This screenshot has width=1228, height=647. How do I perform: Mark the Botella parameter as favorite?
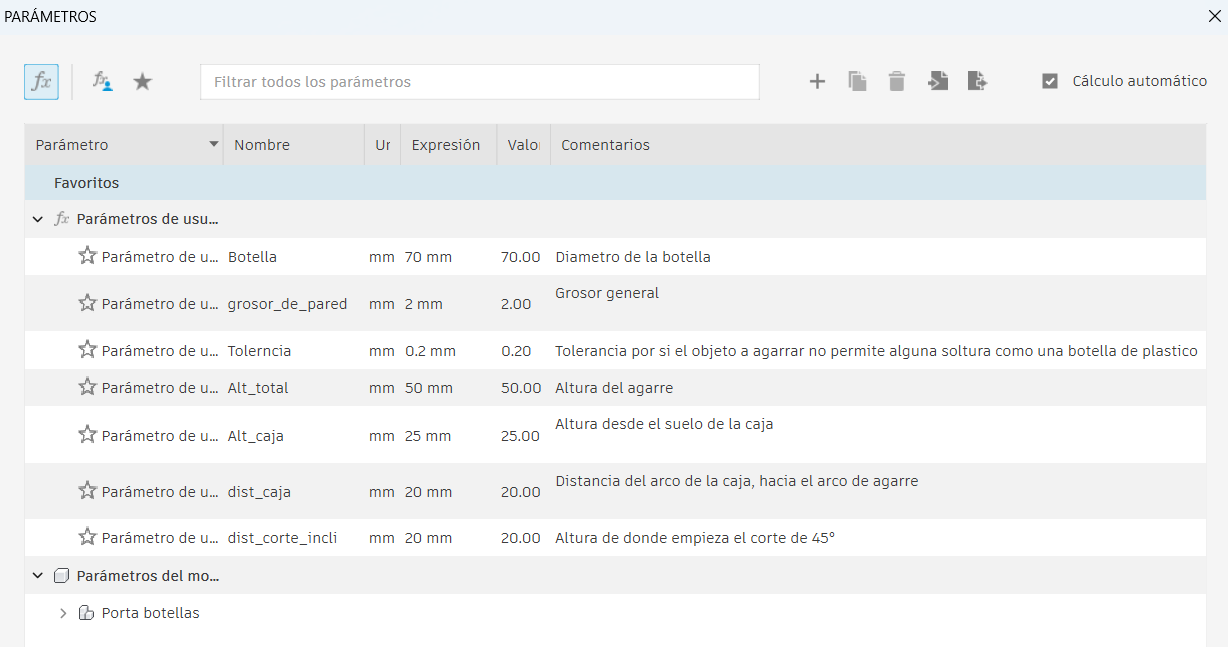(87, 256)
